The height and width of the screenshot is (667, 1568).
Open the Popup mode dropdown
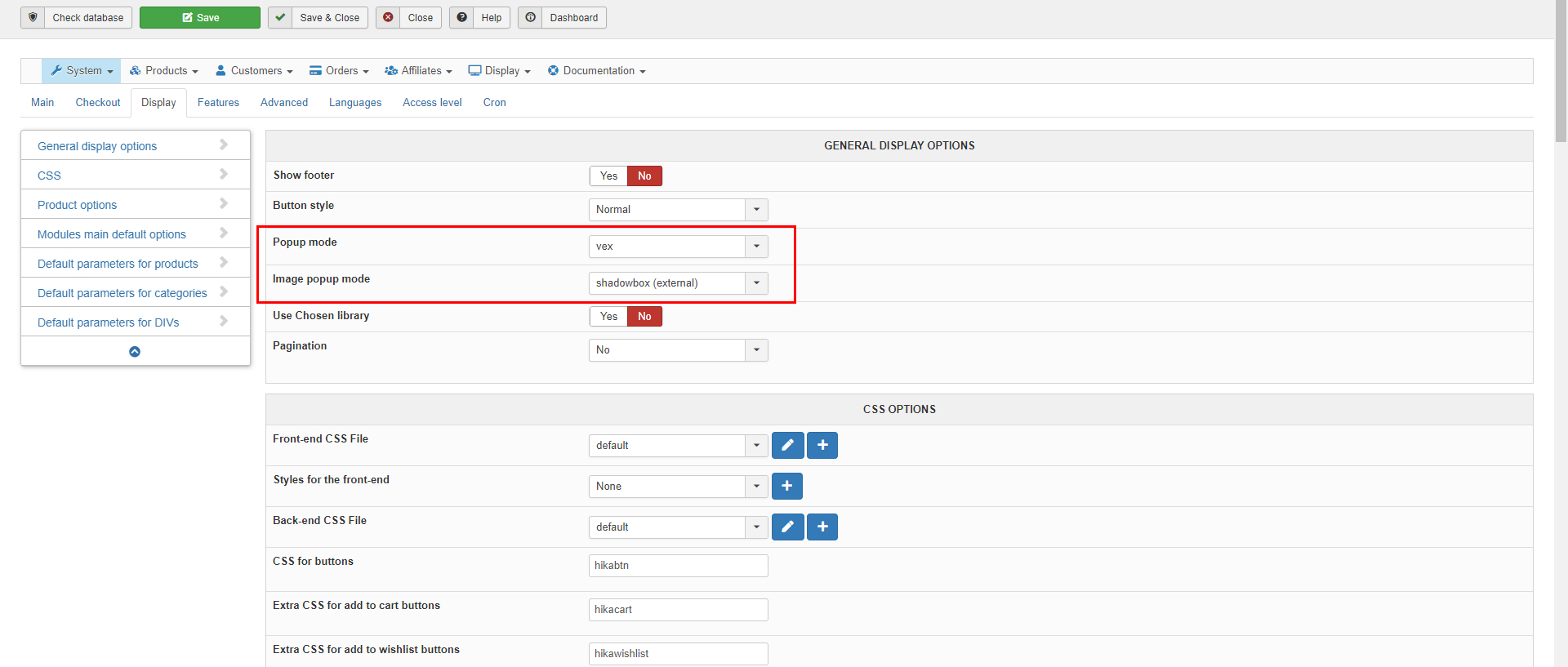[x=678, y=247]
